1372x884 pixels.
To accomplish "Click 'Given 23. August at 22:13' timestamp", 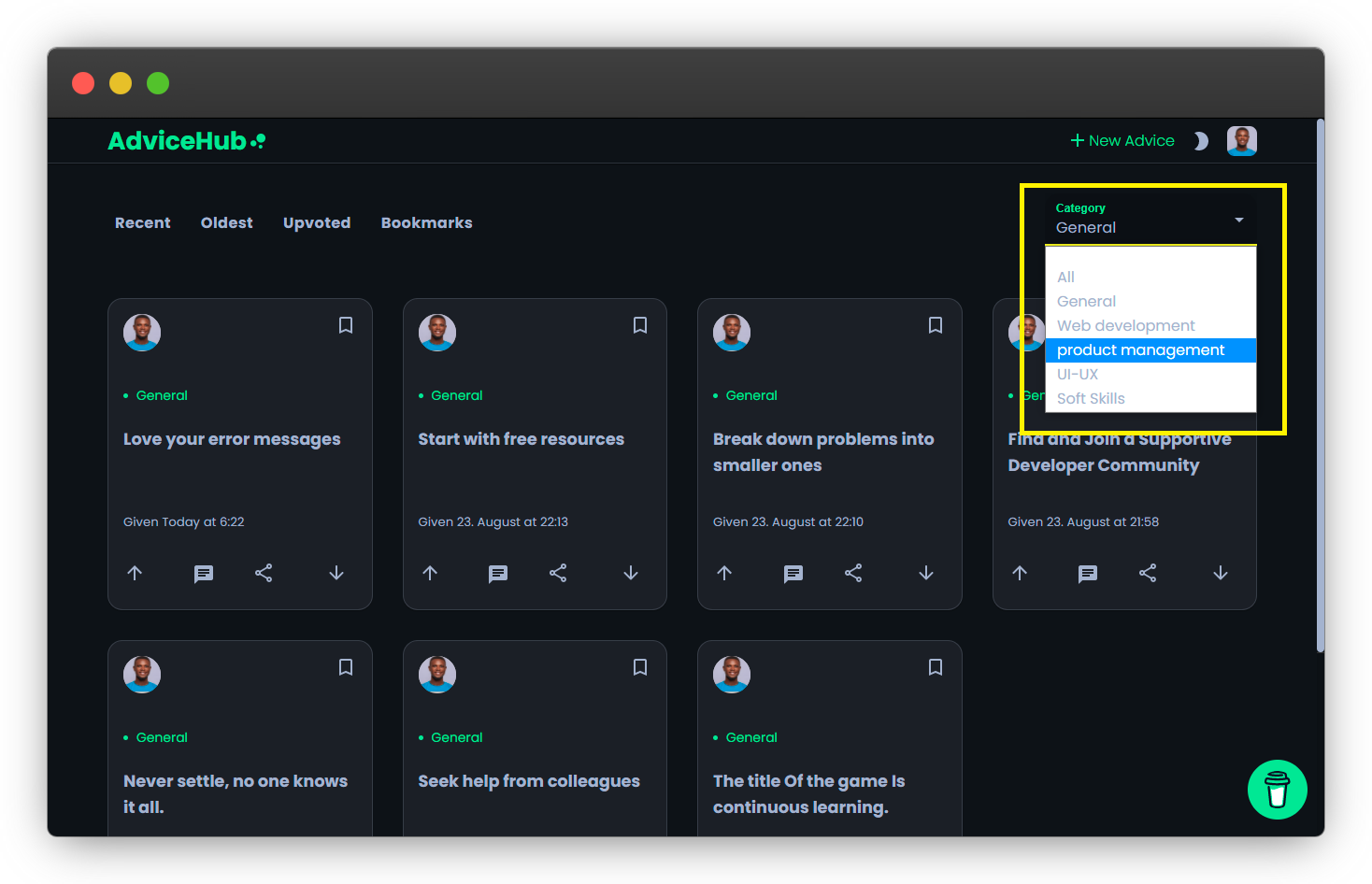I will coord(493,521).
